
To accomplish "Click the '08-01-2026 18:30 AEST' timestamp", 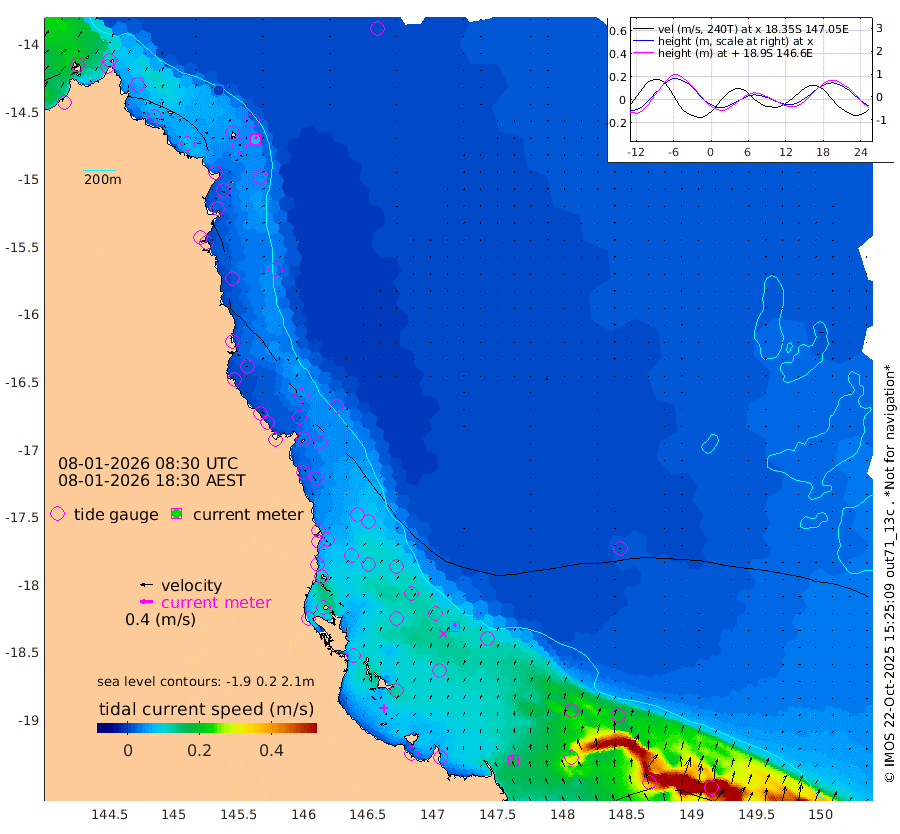I will 152,480.
